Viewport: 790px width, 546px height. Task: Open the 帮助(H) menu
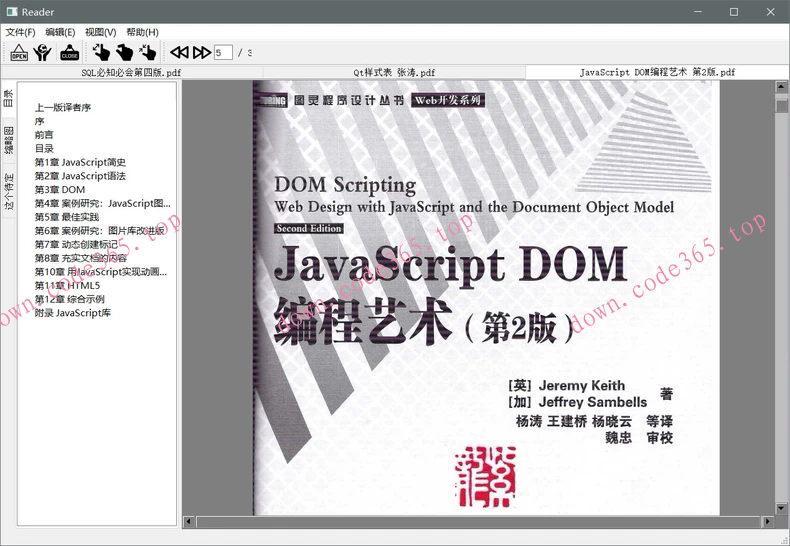pos(142,32)
